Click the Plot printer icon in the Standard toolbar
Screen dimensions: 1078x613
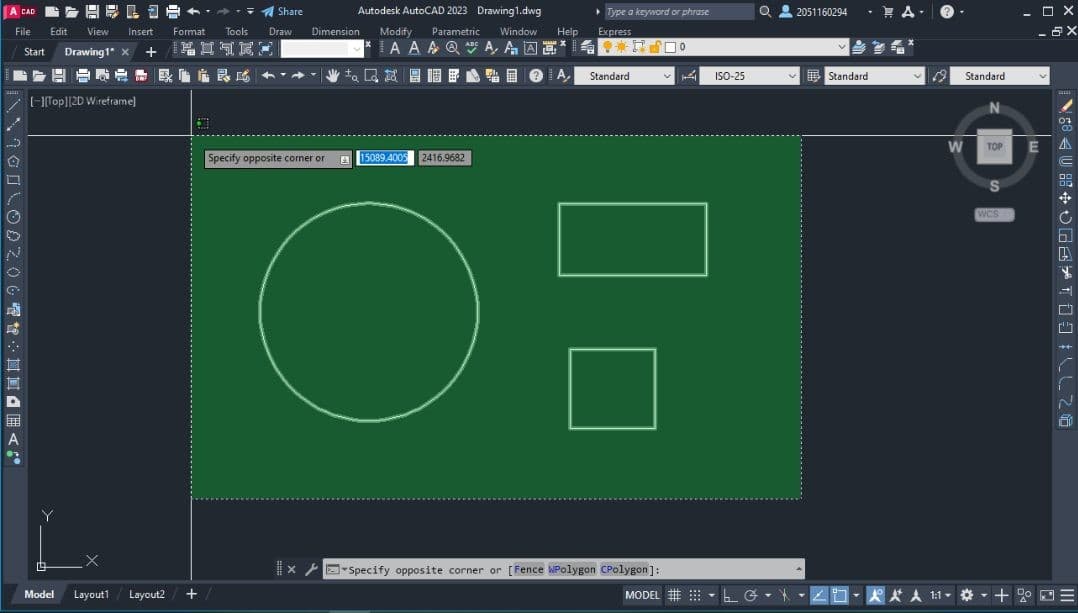pos(82,76)
